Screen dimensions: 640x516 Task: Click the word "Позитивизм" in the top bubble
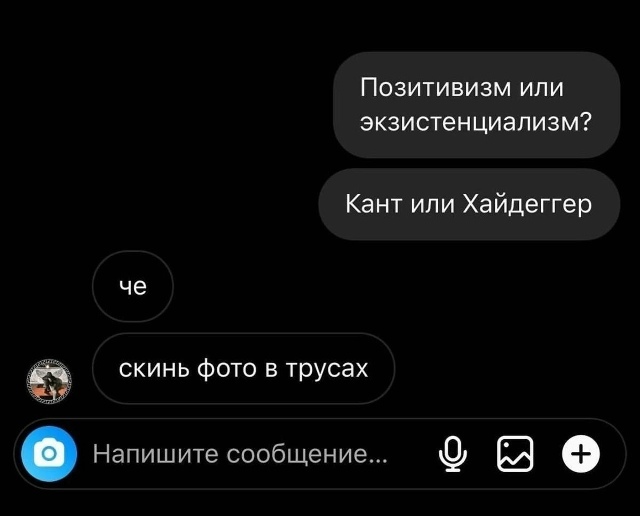tap(436, 87)
